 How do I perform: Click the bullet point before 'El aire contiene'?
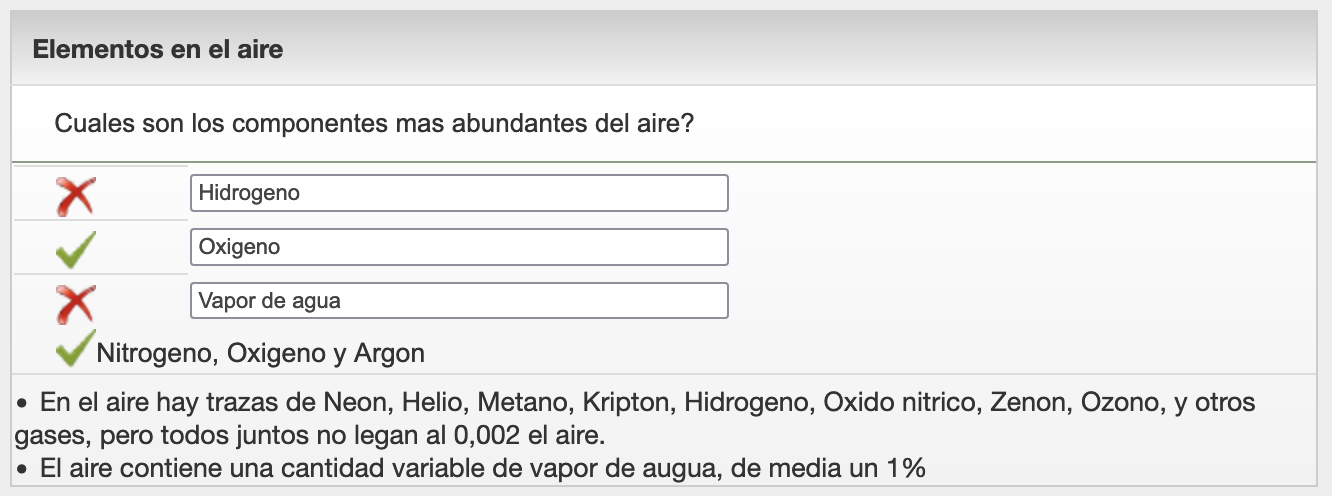22,468
